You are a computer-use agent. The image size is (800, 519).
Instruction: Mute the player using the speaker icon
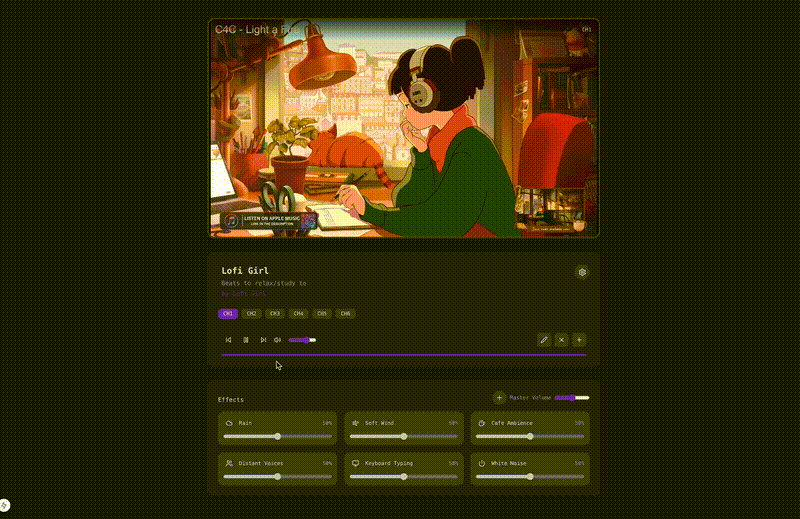[278, 340]
